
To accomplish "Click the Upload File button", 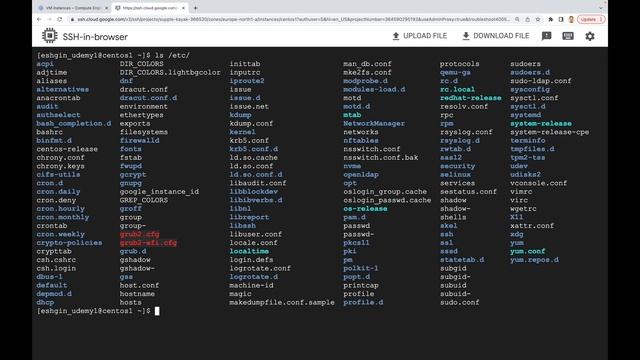I will coord(419,36).
